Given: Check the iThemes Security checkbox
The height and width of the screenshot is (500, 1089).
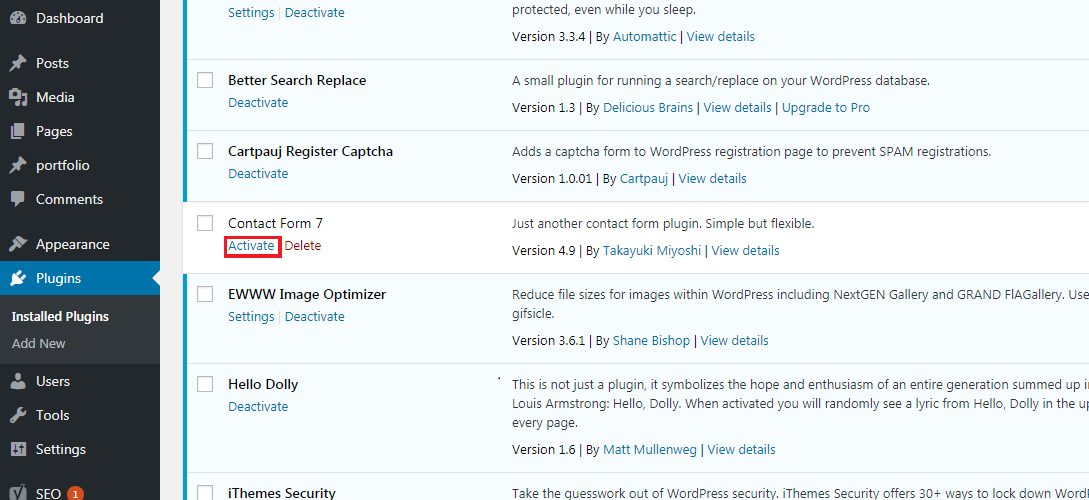Looking at the screenshot, I should (x=205, y=492).
